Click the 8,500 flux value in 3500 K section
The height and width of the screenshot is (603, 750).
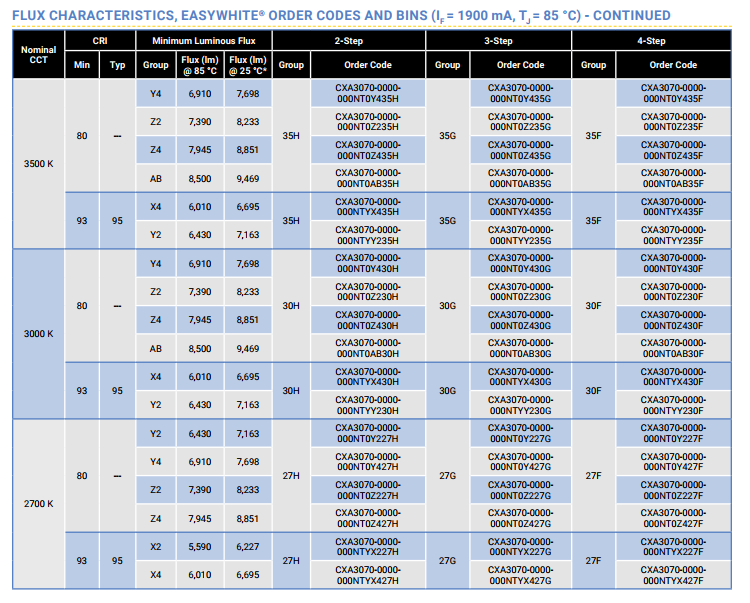200,178
